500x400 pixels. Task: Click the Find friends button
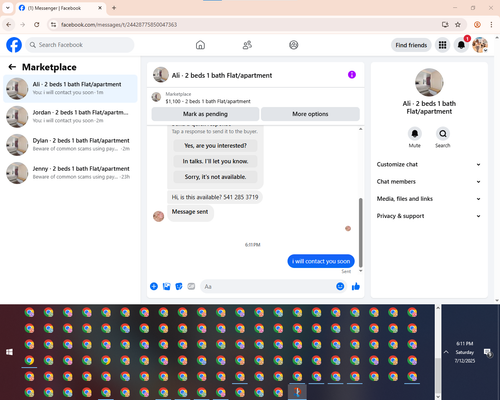tap(411, 45)
